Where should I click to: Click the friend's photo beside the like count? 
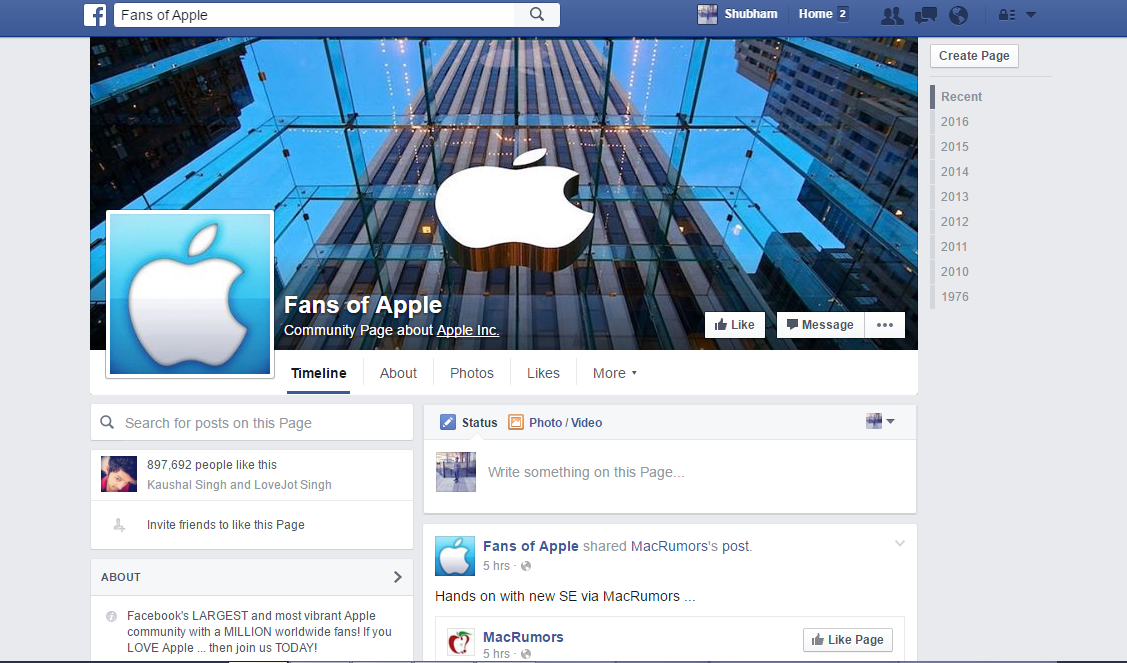pyautogui.click(x=119, y=474)
